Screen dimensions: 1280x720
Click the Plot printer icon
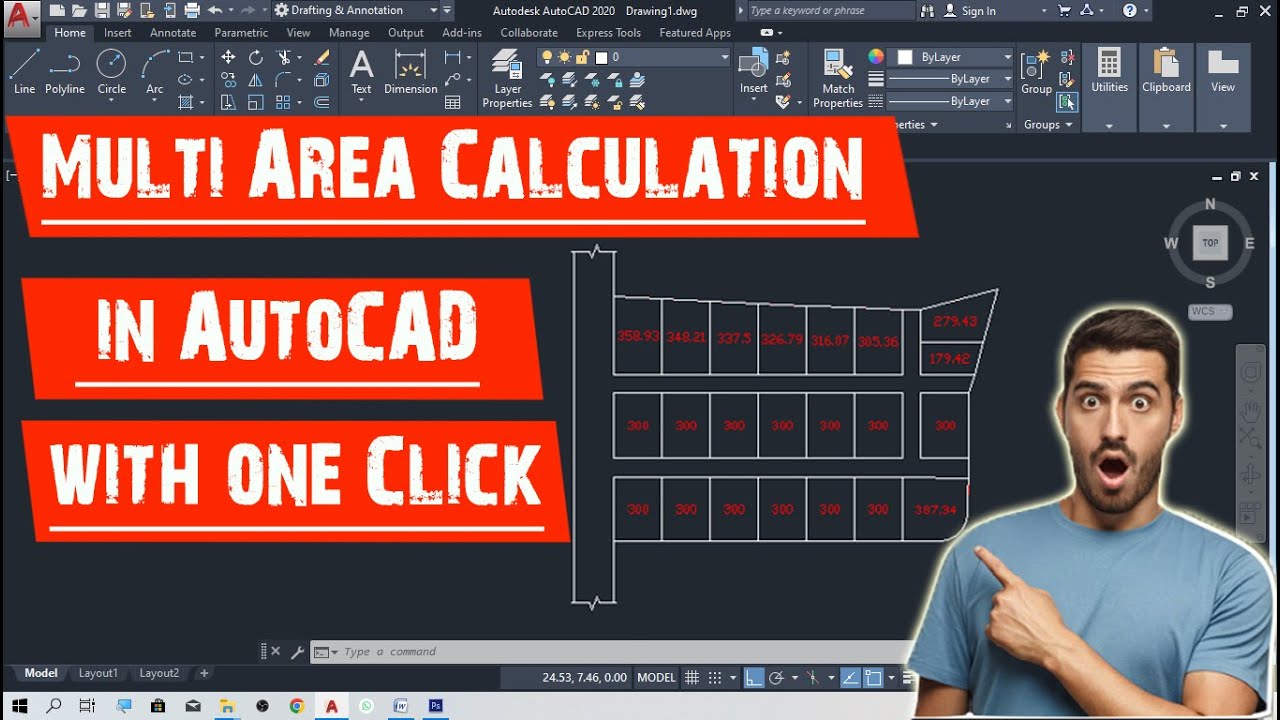point(192,10)
